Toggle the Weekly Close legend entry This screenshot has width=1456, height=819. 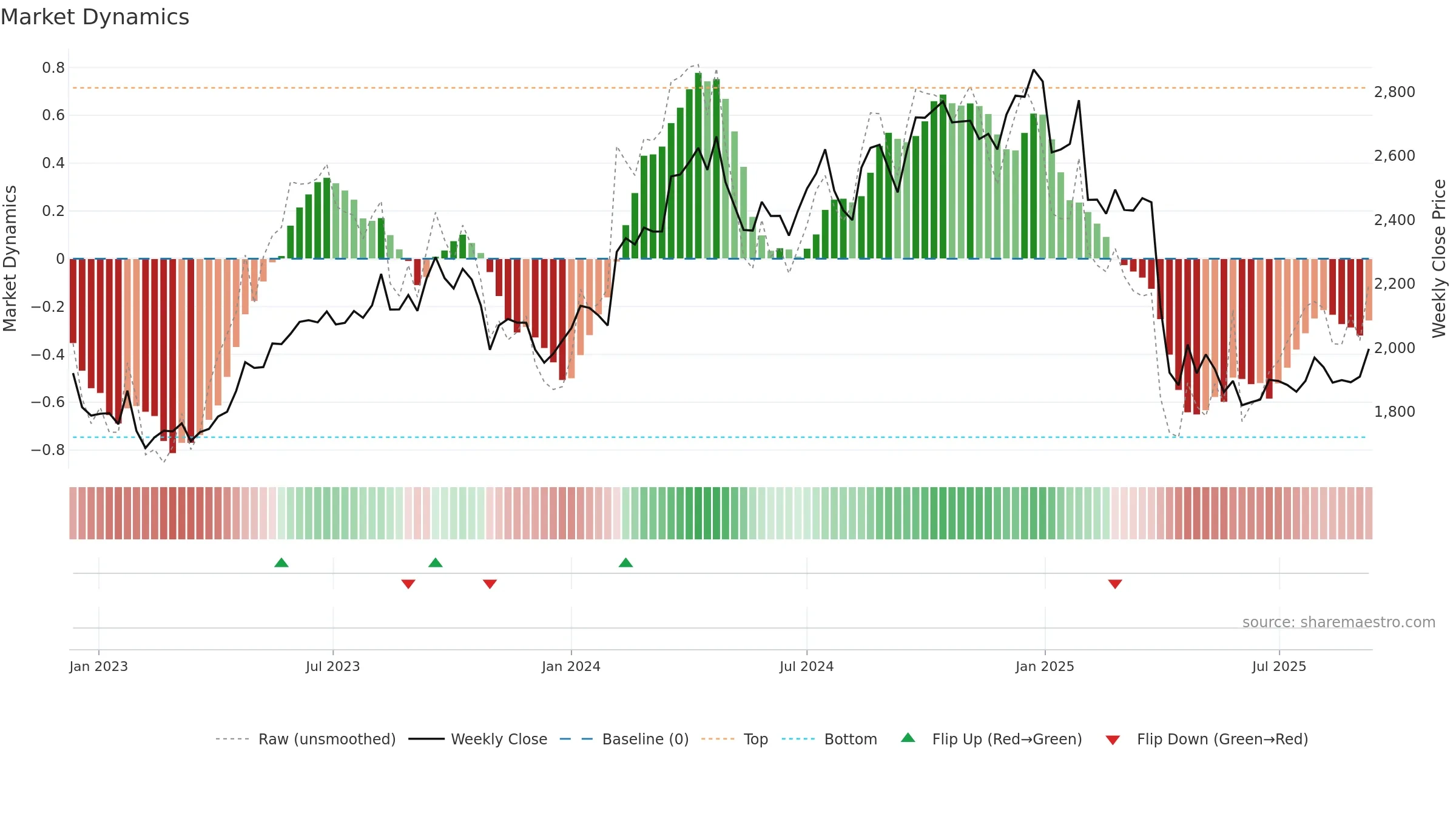tap(478, 739)
